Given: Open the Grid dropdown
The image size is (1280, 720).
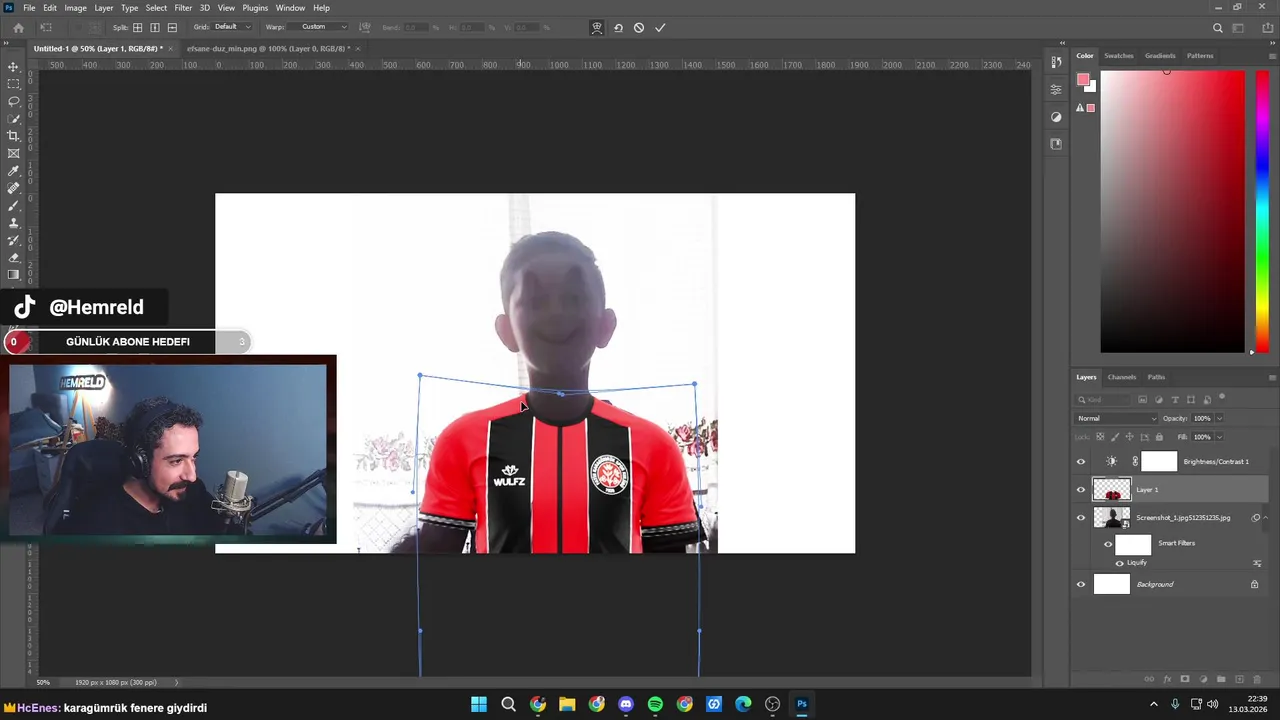Looking at the screenshot, I should [233, 27].
